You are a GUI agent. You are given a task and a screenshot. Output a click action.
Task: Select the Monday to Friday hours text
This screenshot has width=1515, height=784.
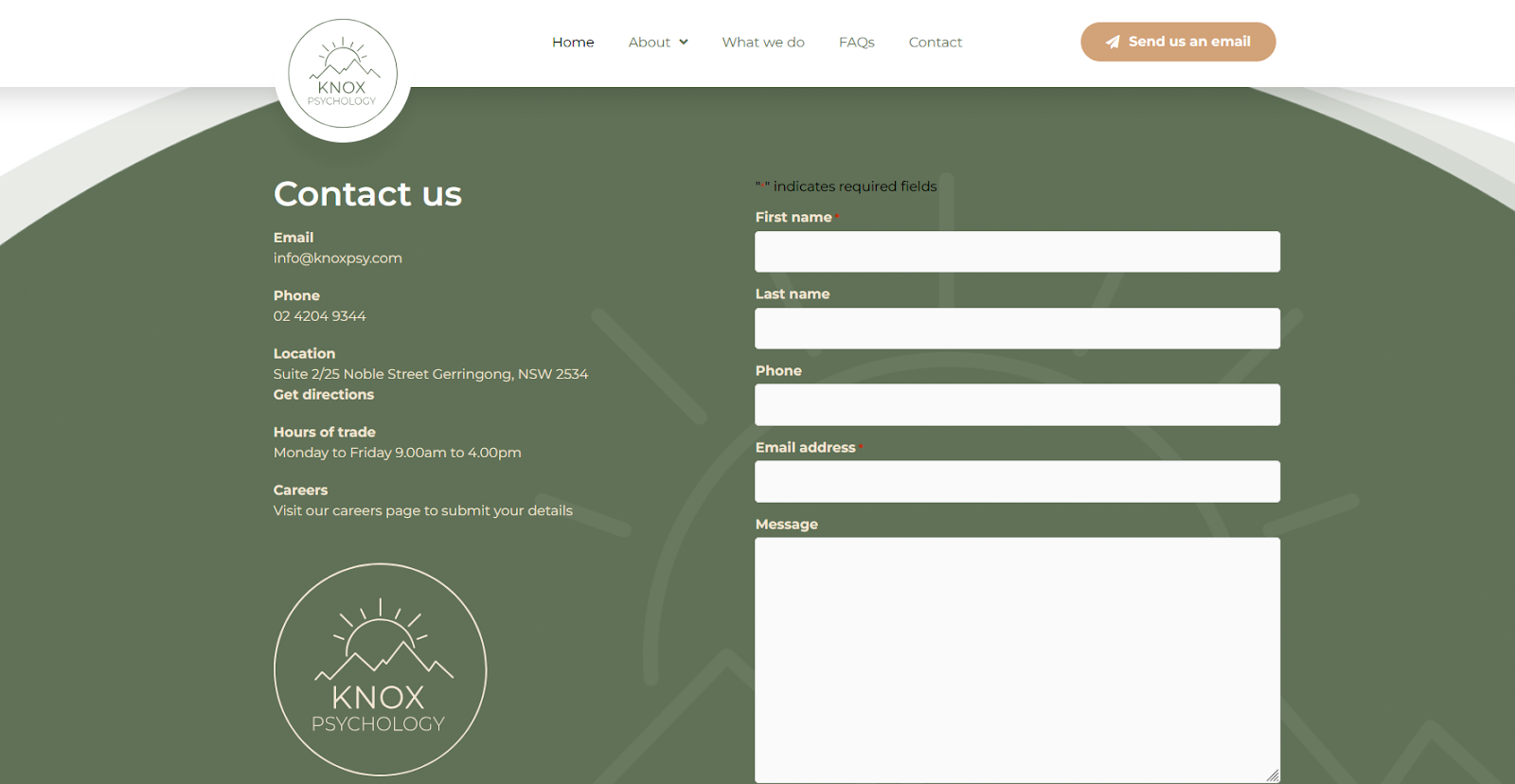[398, 453]
